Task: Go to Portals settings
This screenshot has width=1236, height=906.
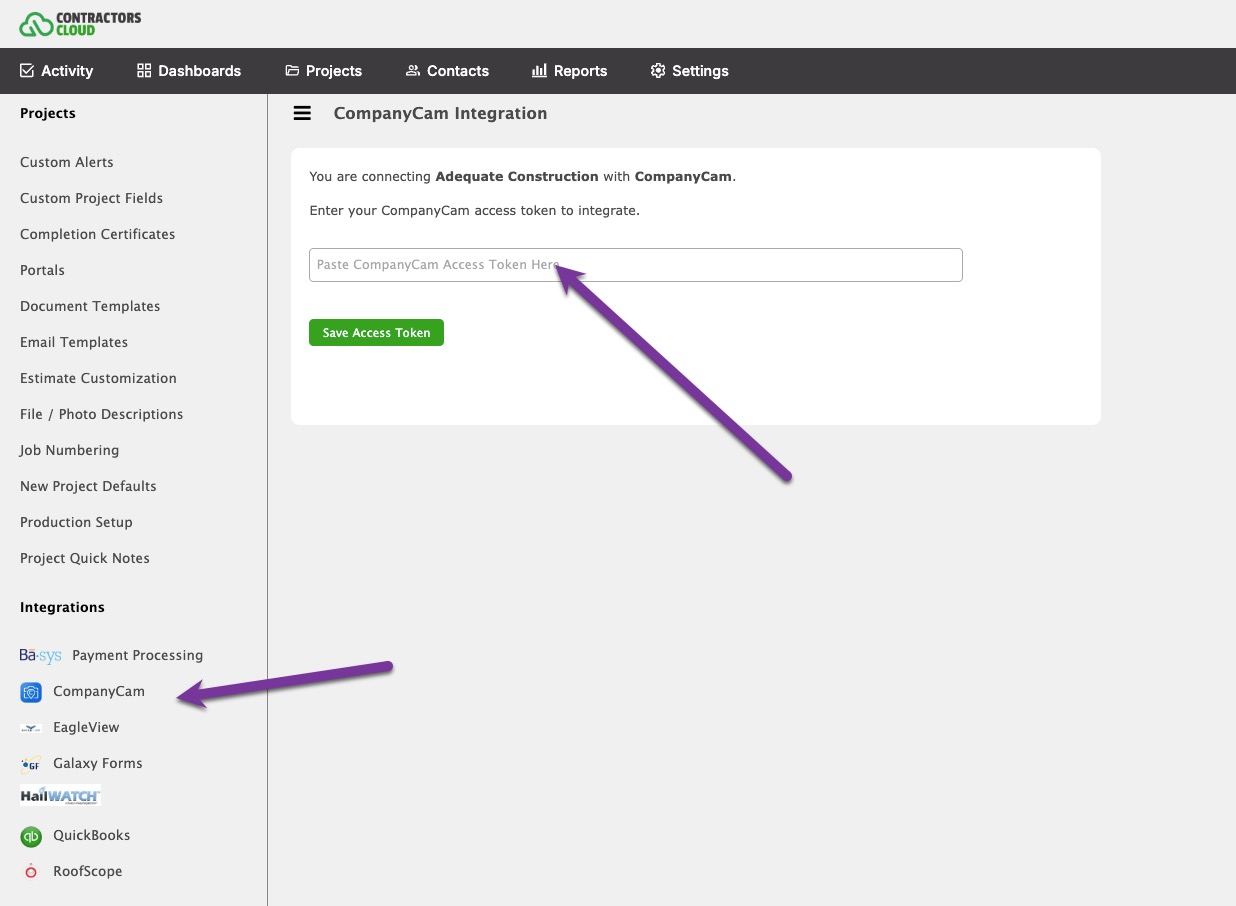Action: (x=42, y=270)
